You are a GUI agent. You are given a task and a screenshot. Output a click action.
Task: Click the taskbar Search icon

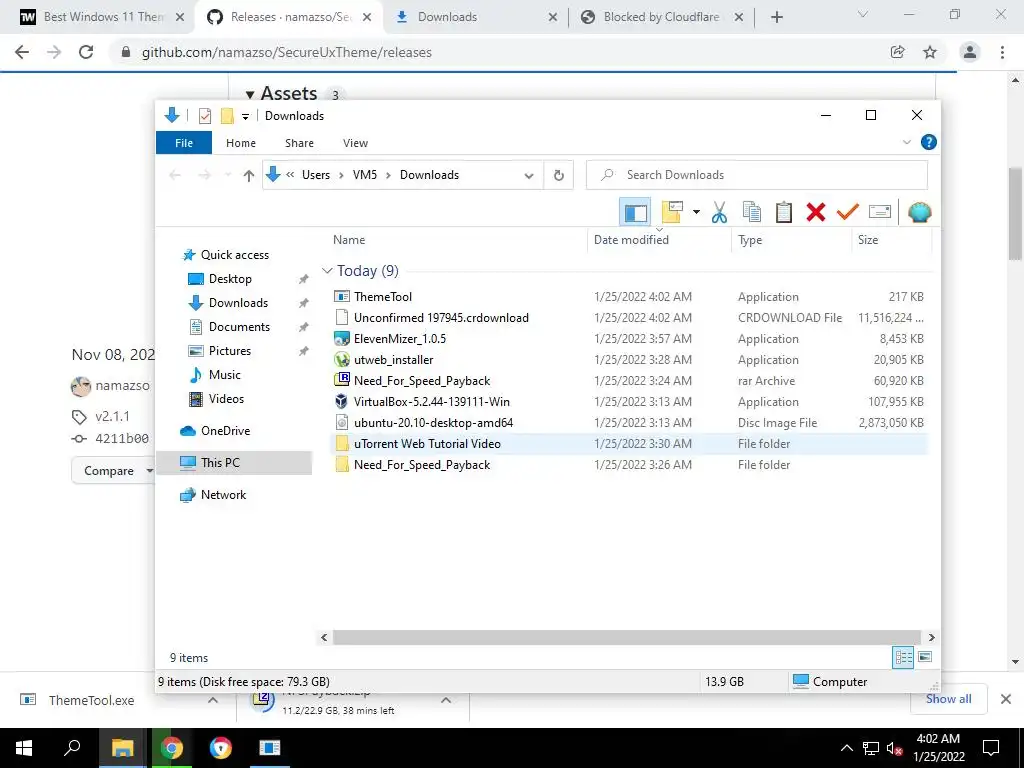click(x=72, y=748)
